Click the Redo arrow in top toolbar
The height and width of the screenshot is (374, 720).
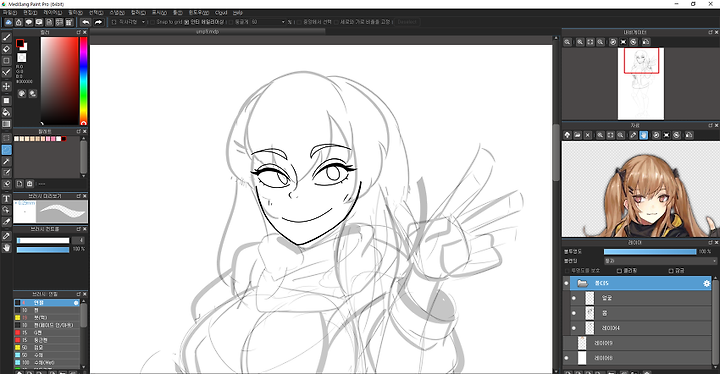[x=98, y=22]
